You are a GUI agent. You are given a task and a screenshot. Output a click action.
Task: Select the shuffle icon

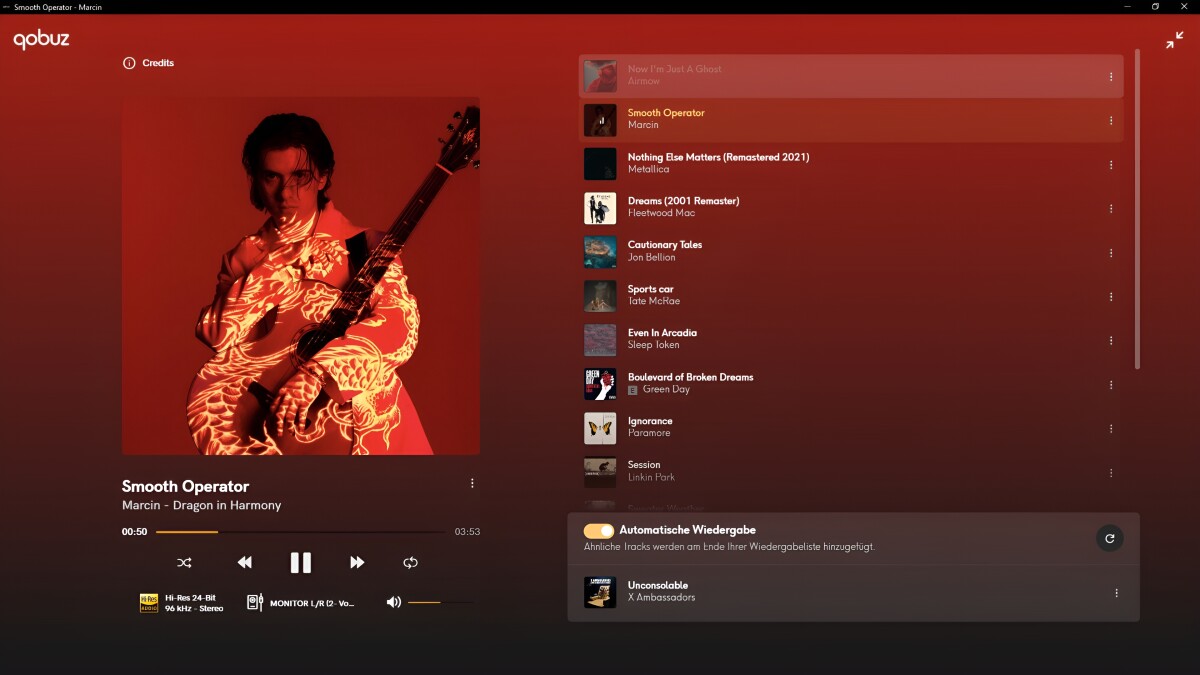click(184, 562)
